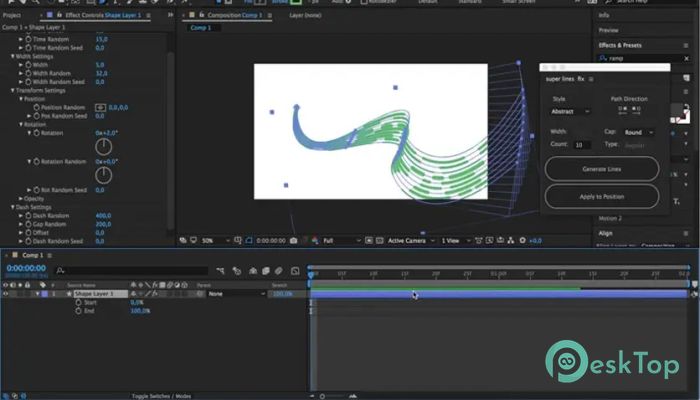Image resolution: width=700 pixels, height=400 pixels.
Task: Toggle the shy layers icon in the timeline
Action: [253, 271]
